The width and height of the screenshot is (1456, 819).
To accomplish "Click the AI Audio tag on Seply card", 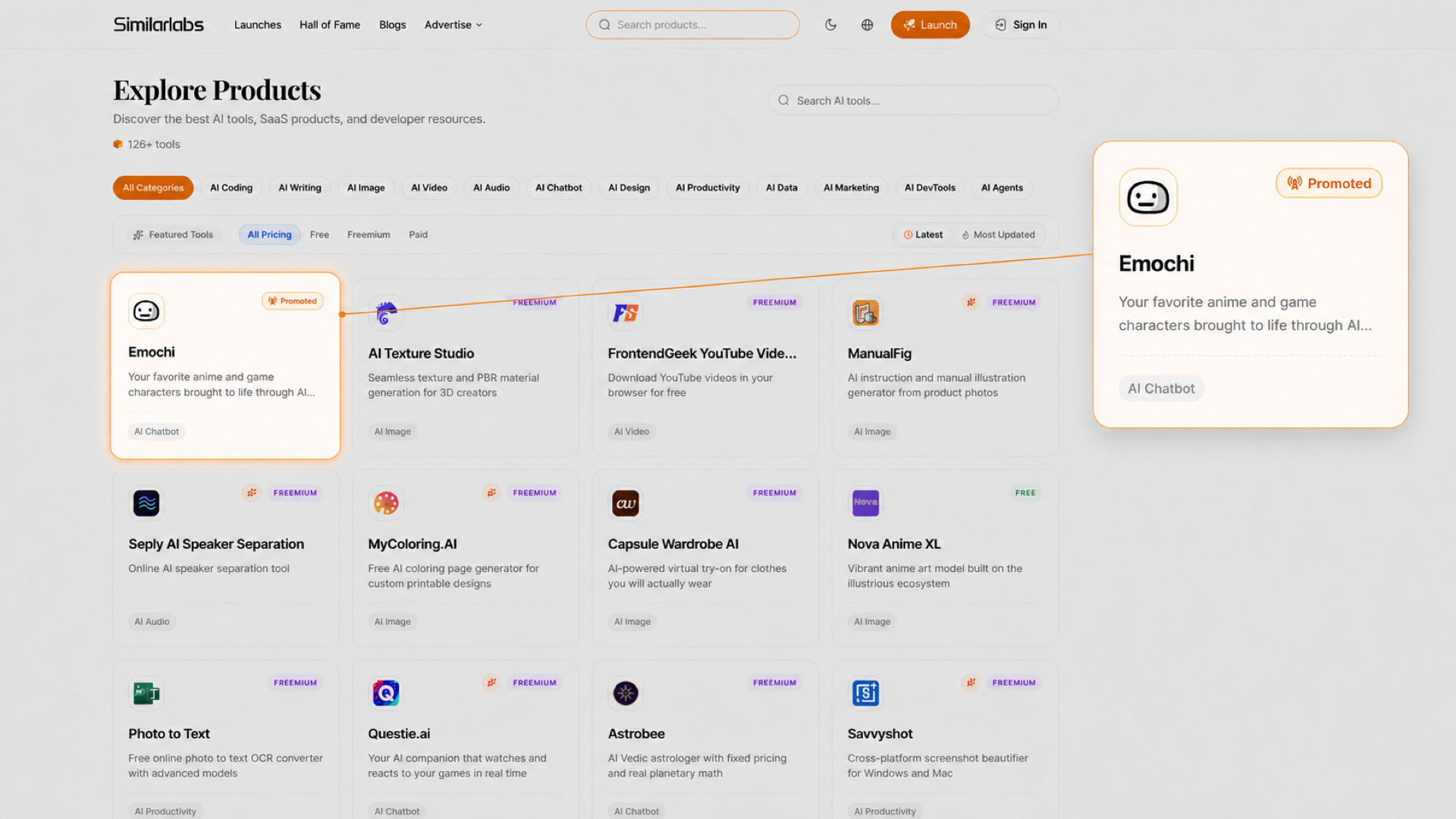I will pos(152,622).
